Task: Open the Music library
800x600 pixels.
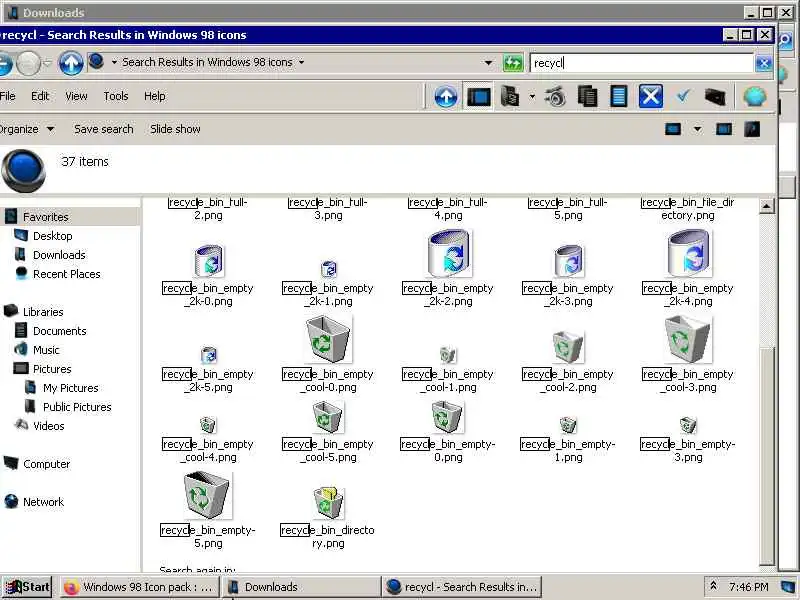Action: coord(46,350)
